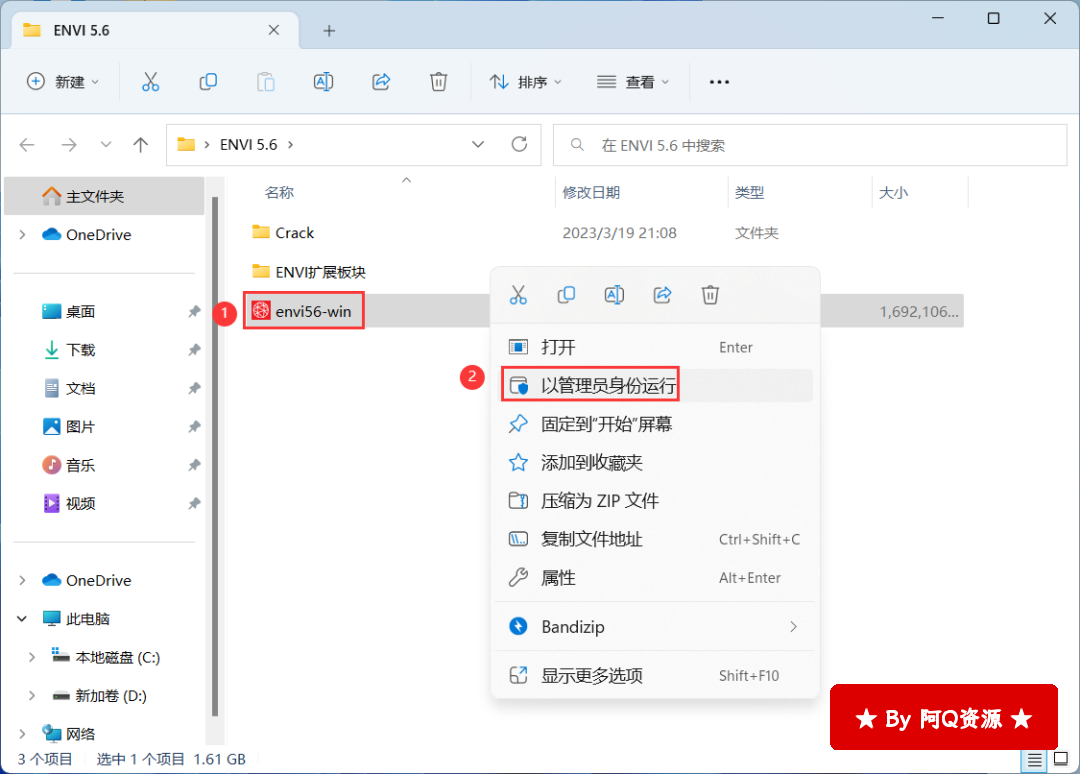Viewport: 1080px width, 774px height.
Task: Unpin 桌面 using its pin icon
Action: point(194,312)
